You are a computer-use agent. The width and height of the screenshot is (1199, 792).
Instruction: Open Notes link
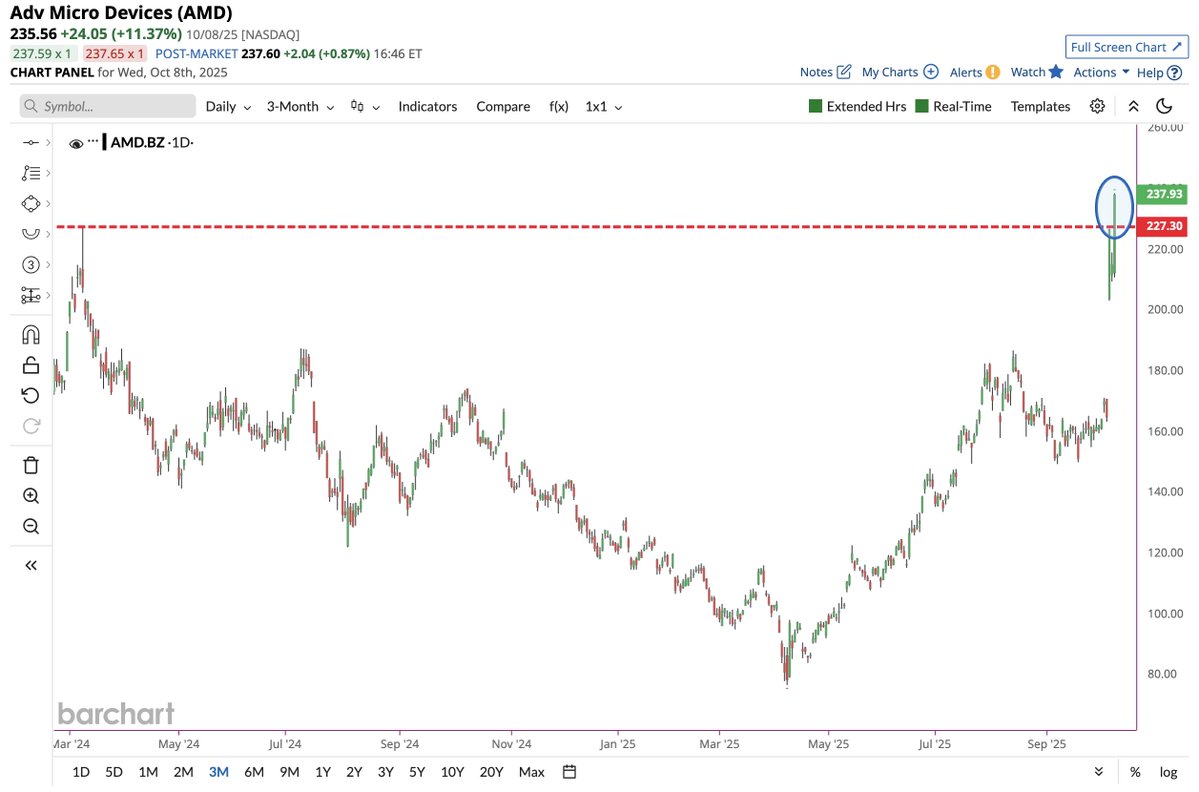825,72
